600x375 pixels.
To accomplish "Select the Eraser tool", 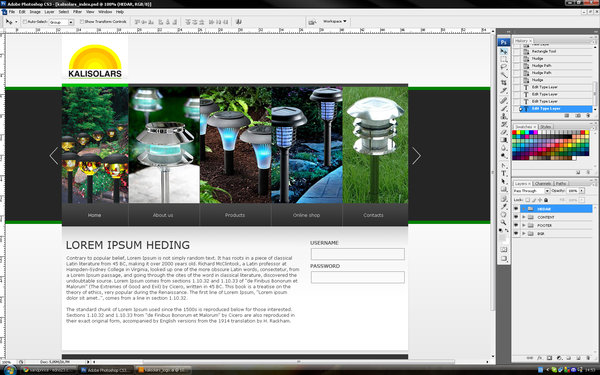I will (x=504, y=132).
